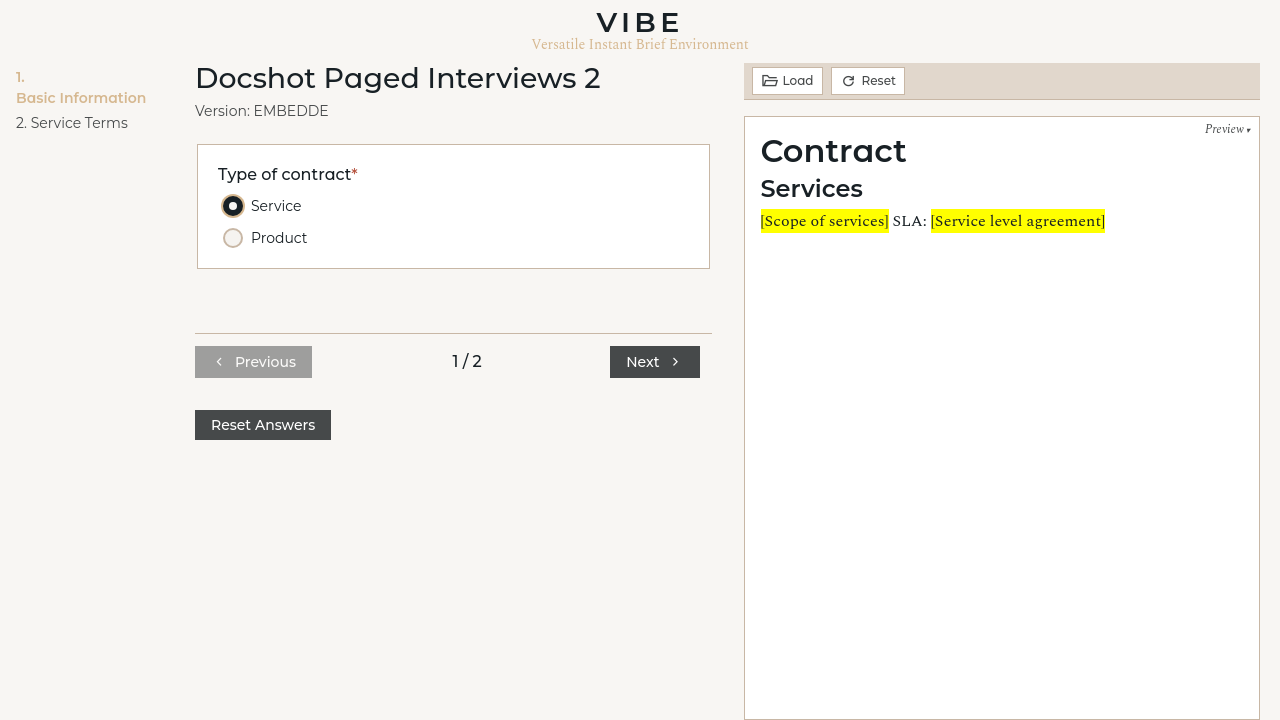
Task: Click the Versatile Instant Brief Environment tagline
Action: [x=639, y=45]
